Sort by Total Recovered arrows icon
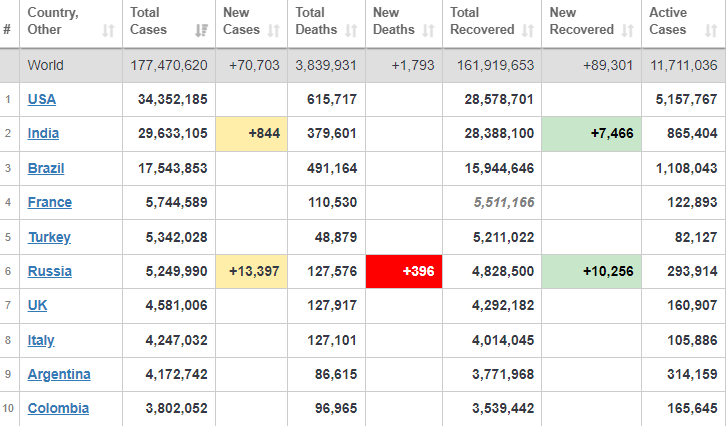 (528, 31)
